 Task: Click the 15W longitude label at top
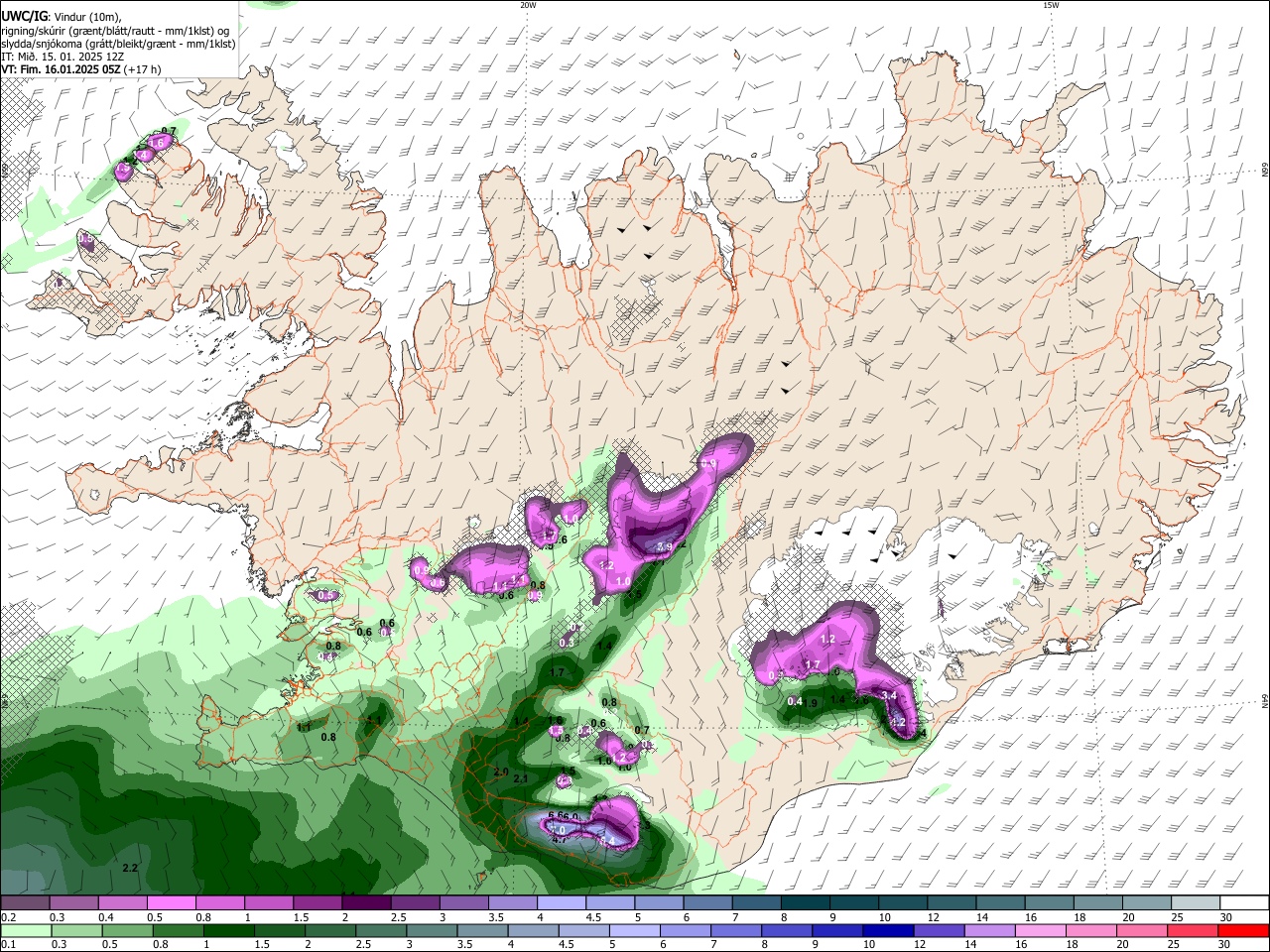pos(1051,5)
